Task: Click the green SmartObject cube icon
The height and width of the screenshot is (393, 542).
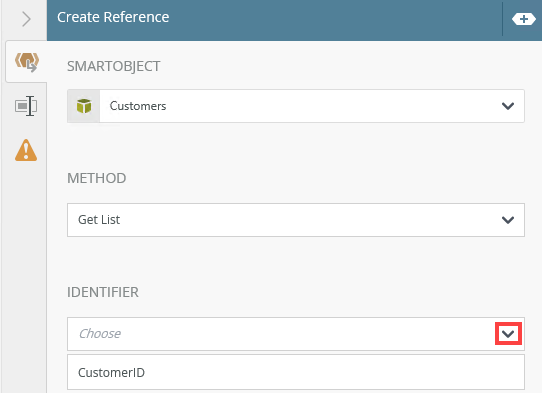Action: coord(84,106)
